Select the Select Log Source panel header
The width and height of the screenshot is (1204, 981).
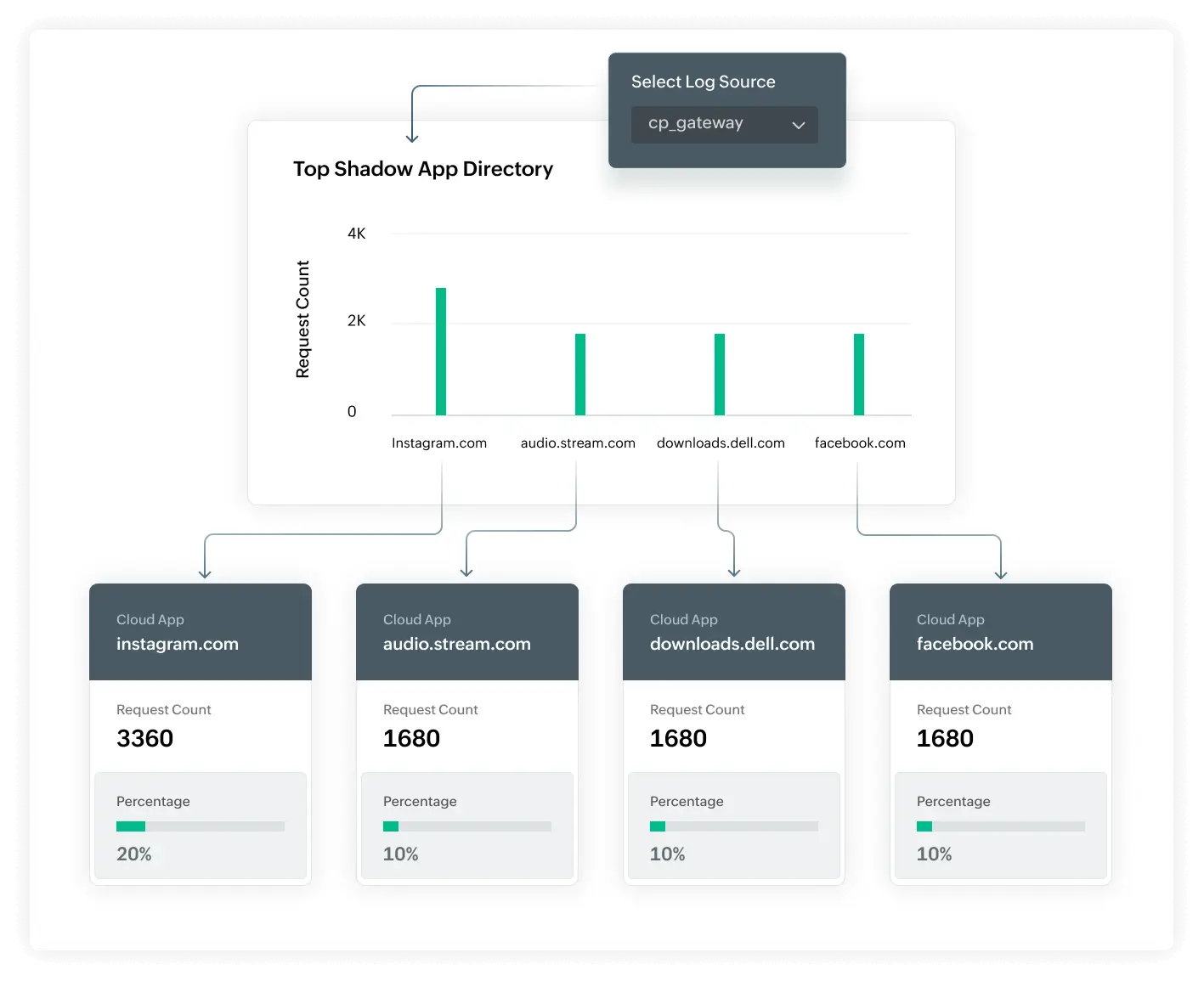click(703, 81)
